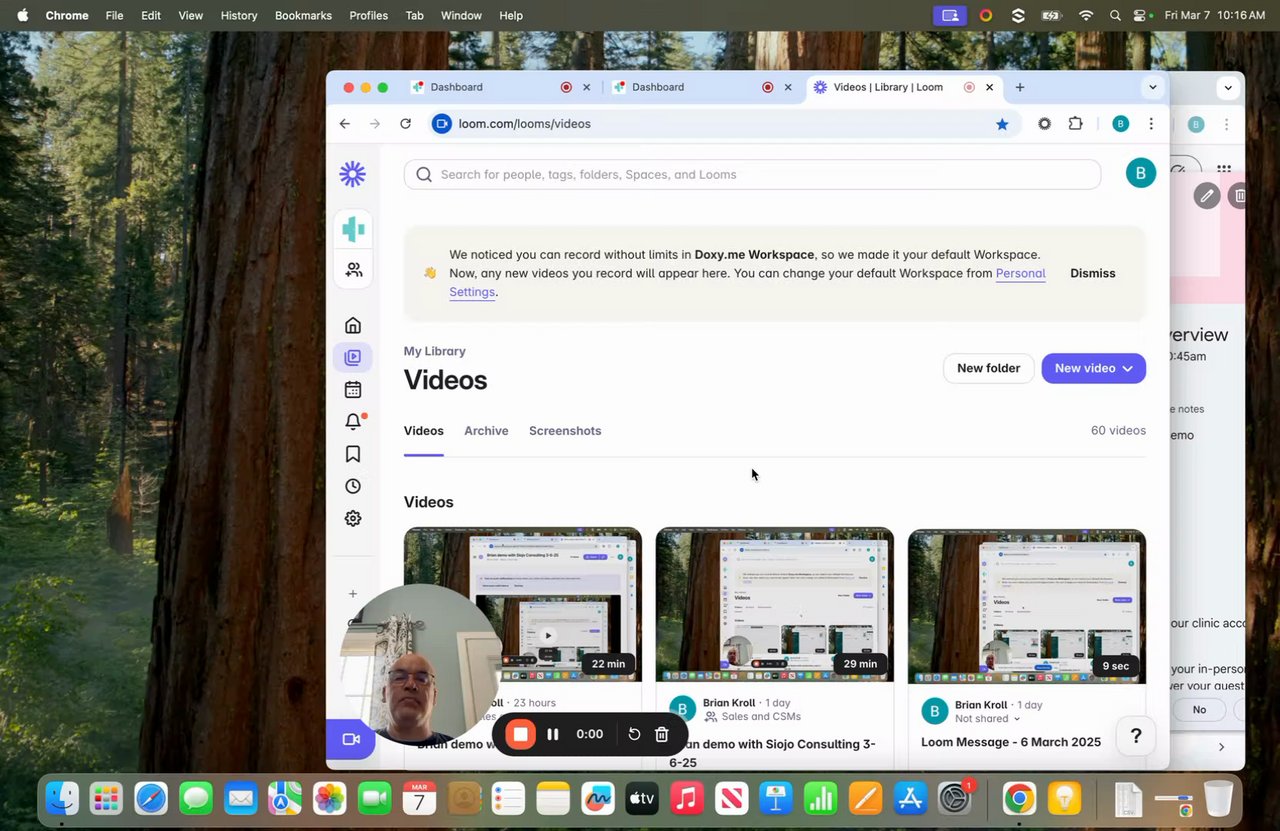Screen dimensions: 1280x831
Task: Click the My Library breadcrumb text
Action: 435,351
